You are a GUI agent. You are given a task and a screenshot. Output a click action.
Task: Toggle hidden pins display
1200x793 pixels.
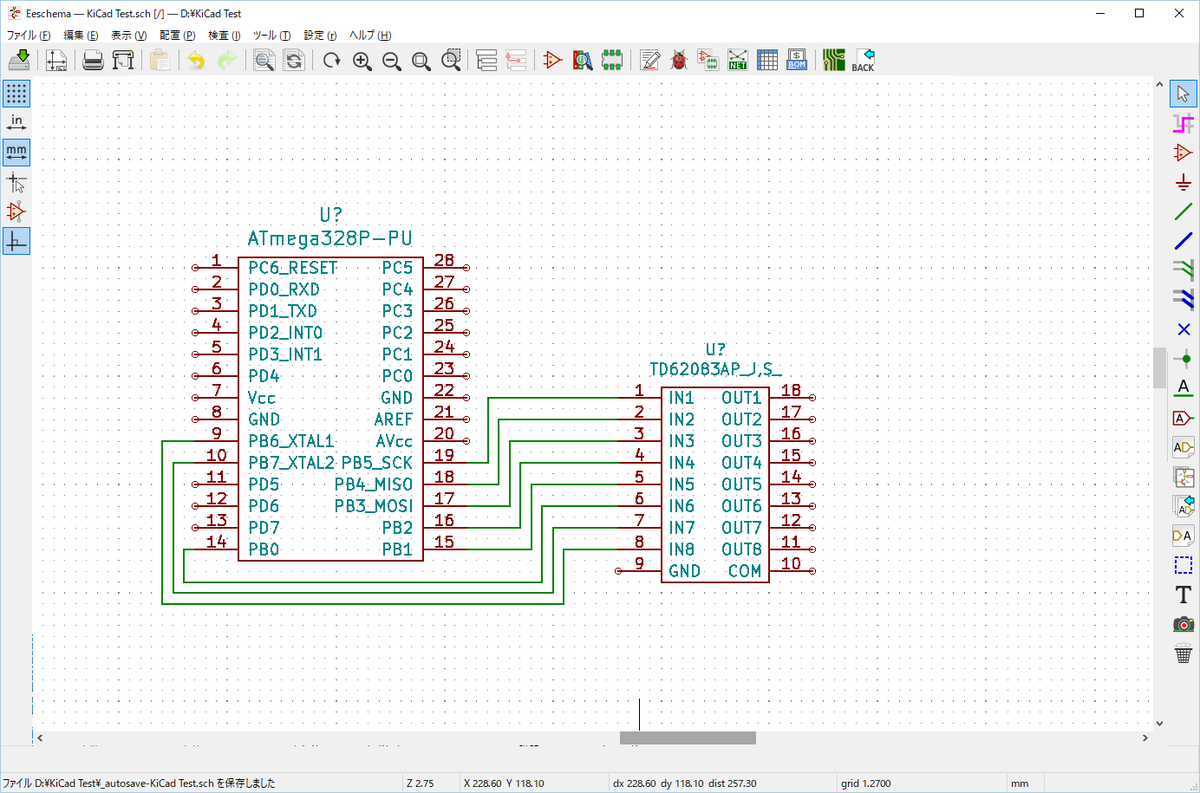(16, 211)
